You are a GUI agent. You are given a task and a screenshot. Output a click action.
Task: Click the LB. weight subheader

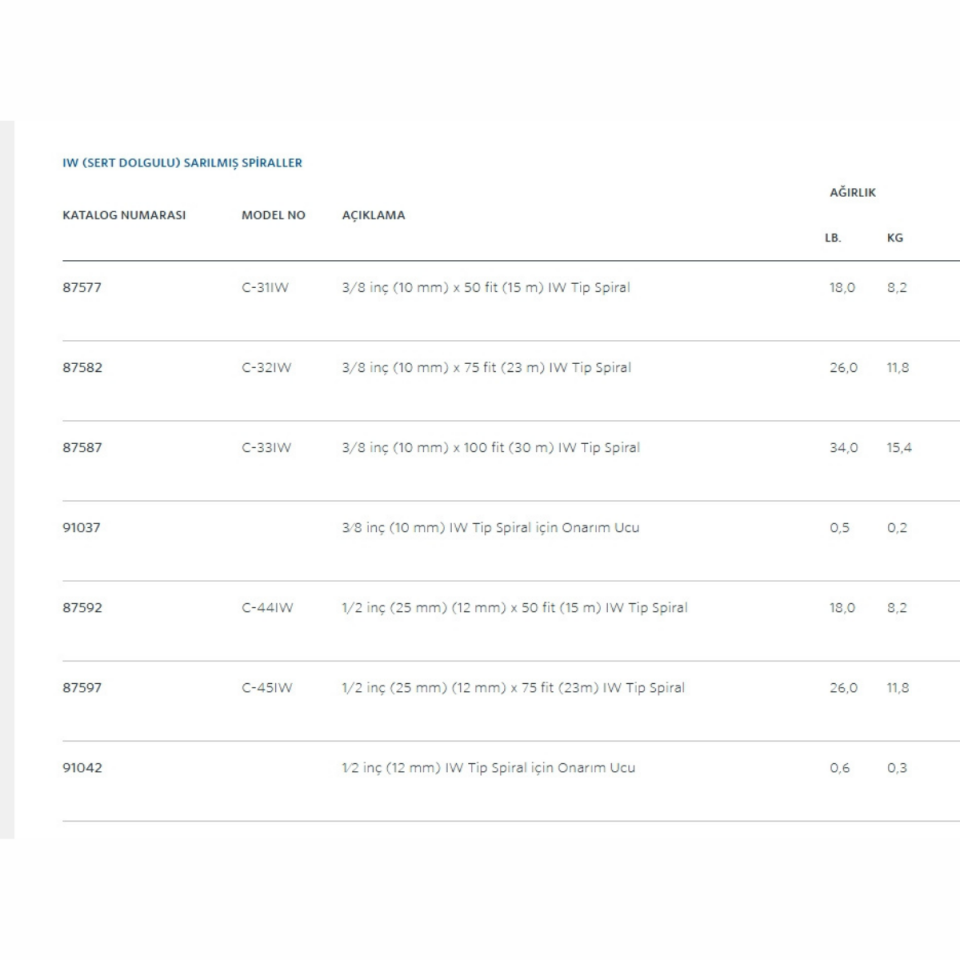coord(833,238)
